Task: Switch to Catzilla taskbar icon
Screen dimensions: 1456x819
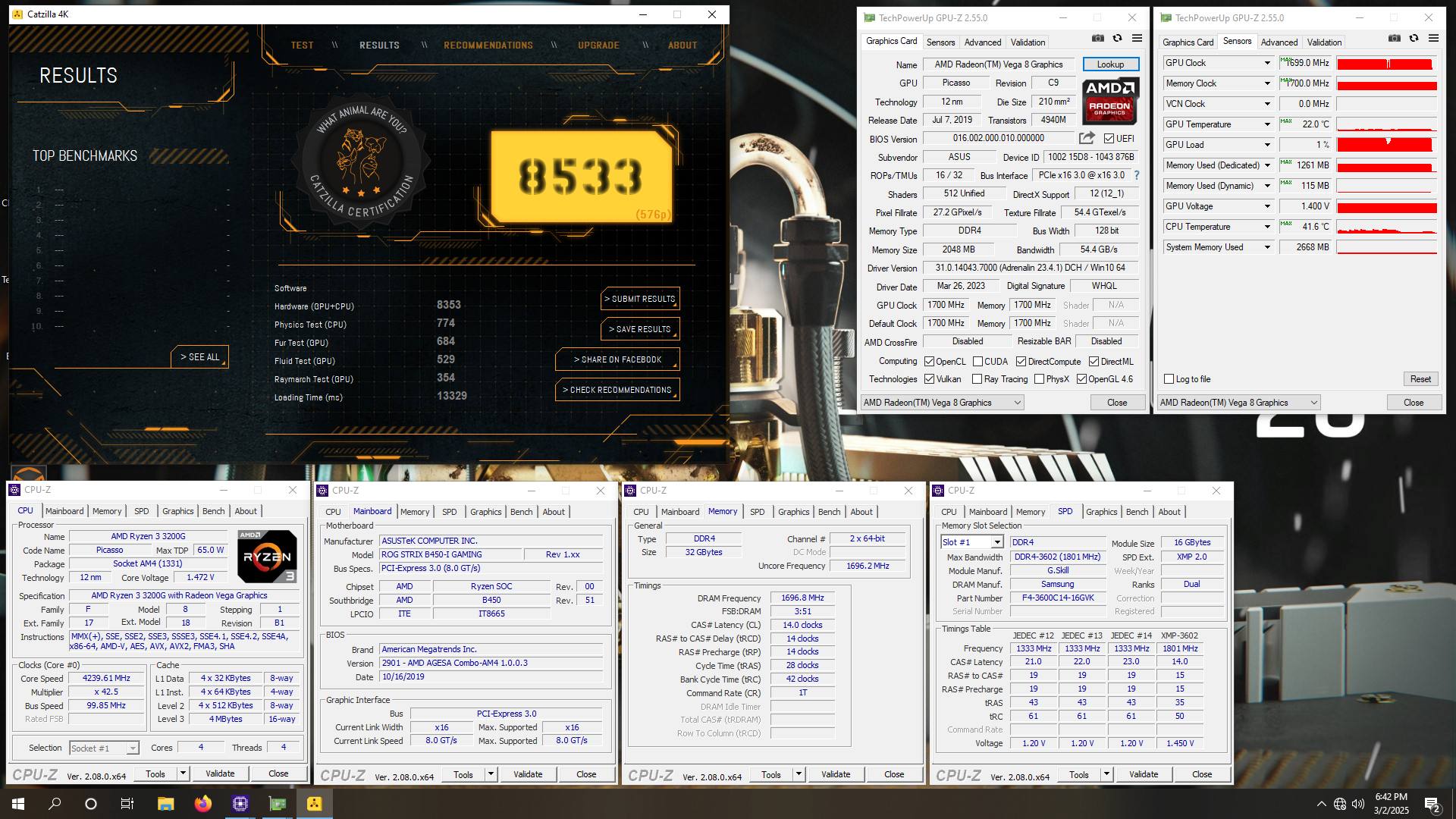Action: coord(315,804)
